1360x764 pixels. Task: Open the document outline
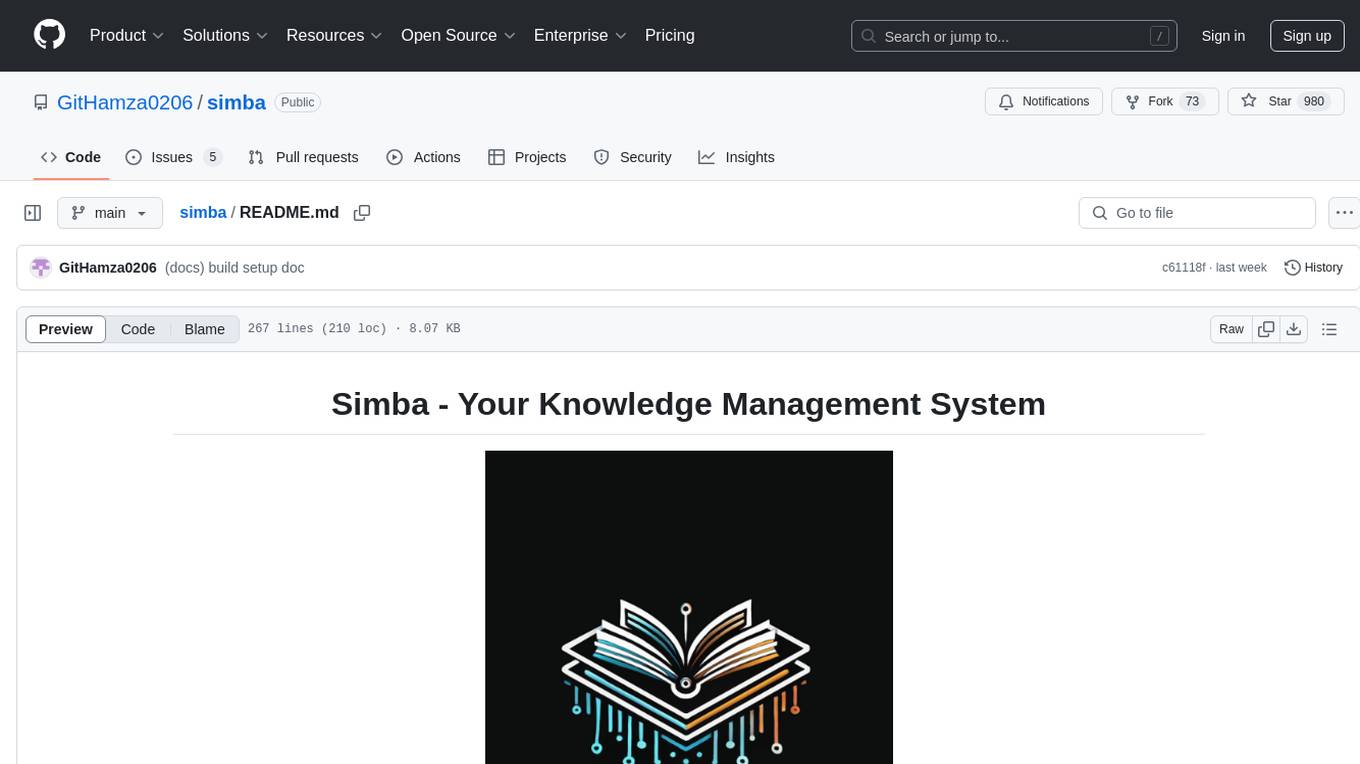(1329, 329)
